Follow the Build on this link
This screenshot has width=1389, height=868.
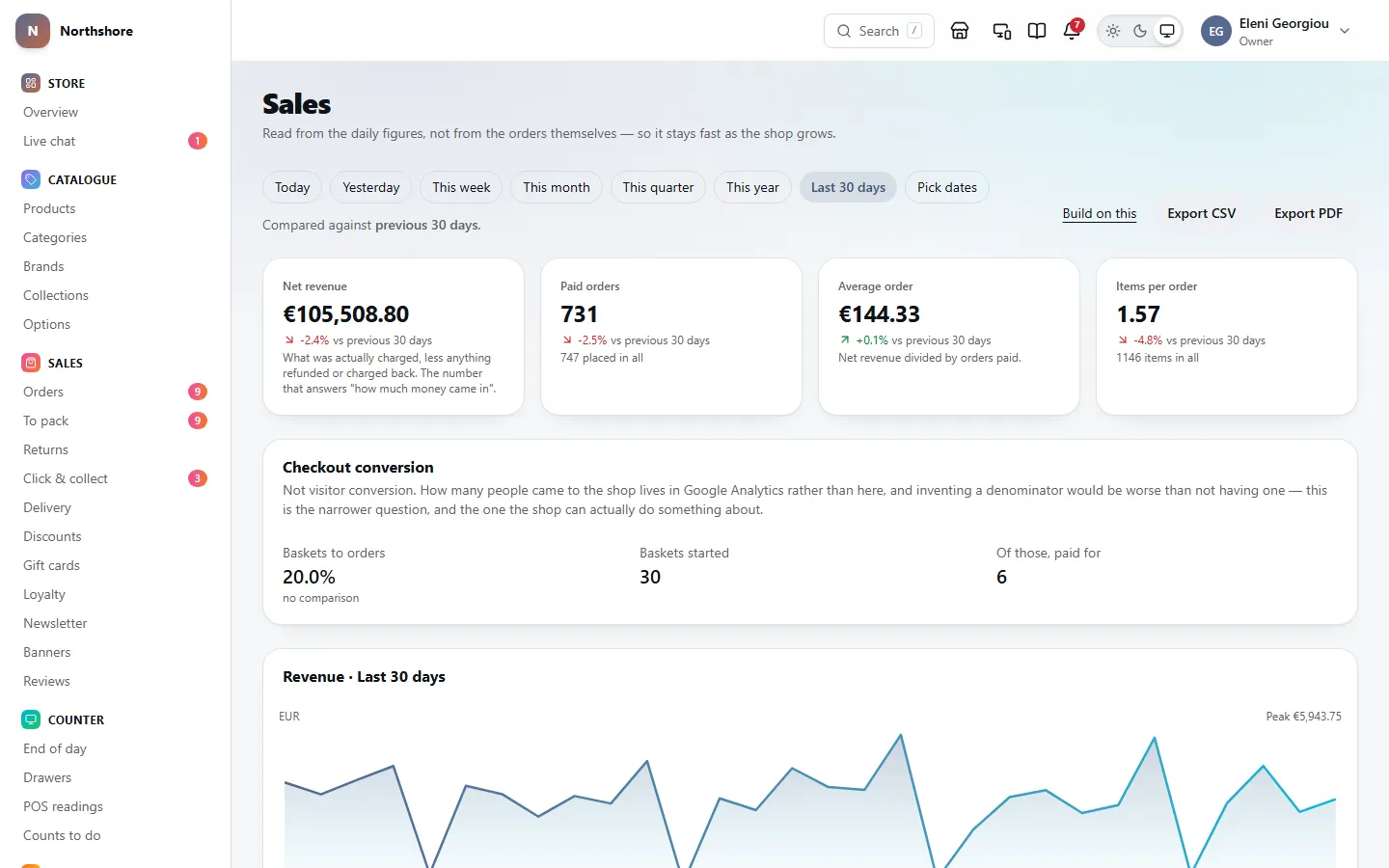1100,213
